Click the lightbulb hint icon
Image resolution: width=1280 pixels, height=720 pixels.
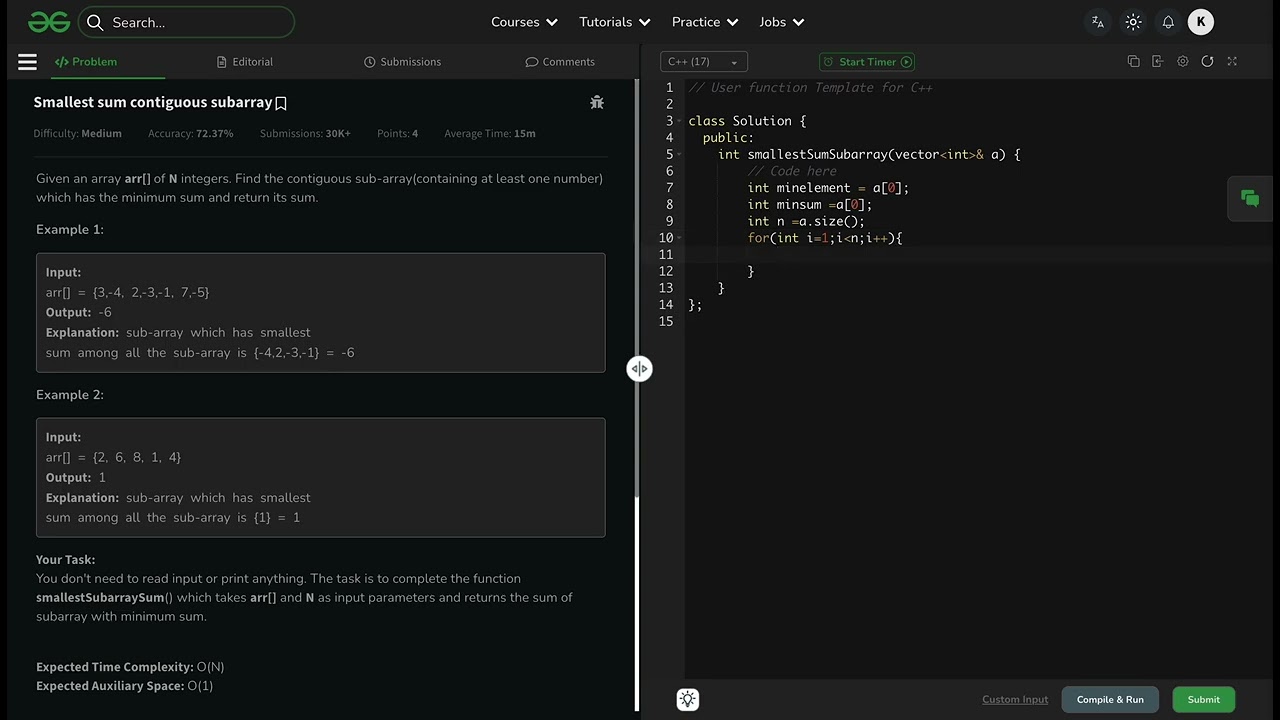[x=688, y=700]
